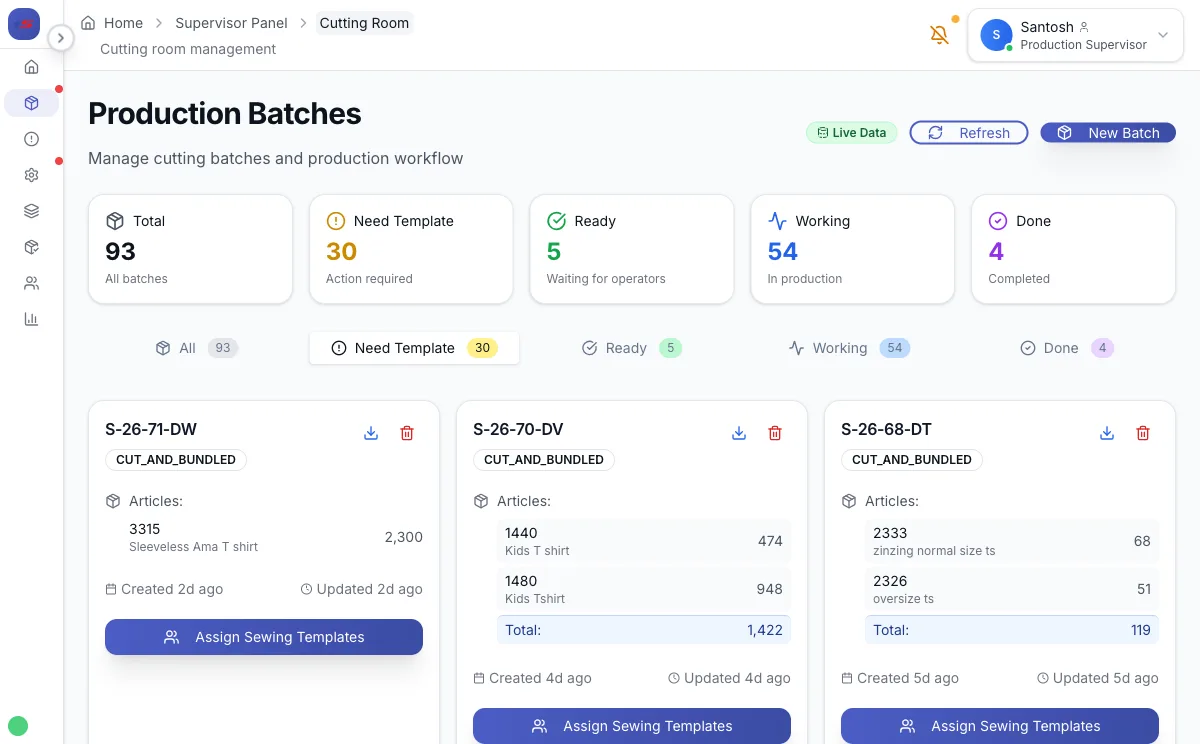Assign Sewing Templates for batch S-26-71-DW

[x=263, y=637]
